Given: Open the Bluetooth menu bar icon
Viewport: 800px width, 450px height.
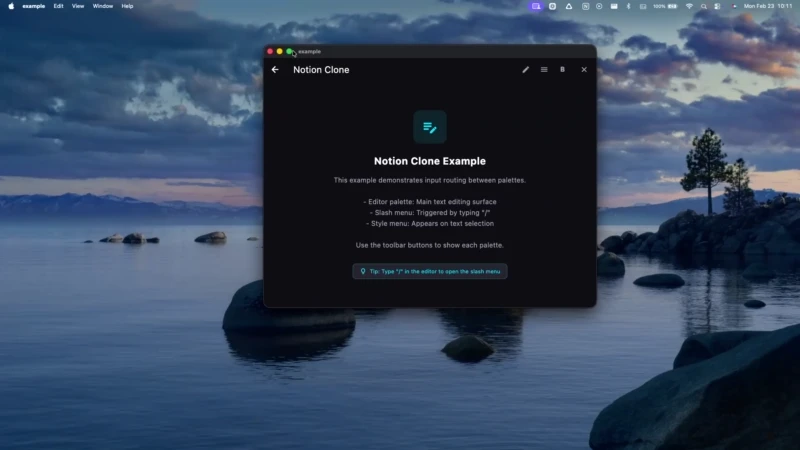Looking at the screenshot, I should pyautogui.click(x=628, y=6).
